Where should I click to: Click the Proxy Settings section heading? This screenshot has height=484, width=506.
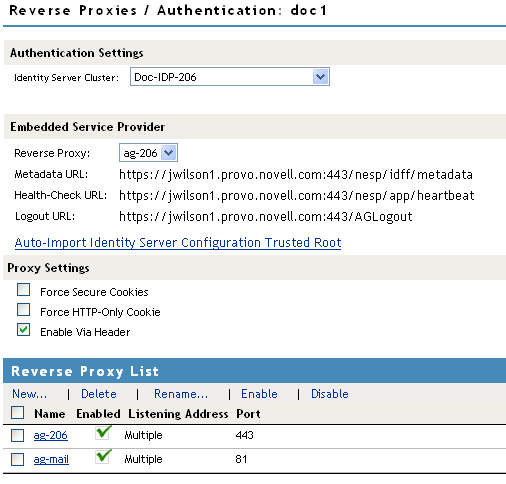[48, 268]
